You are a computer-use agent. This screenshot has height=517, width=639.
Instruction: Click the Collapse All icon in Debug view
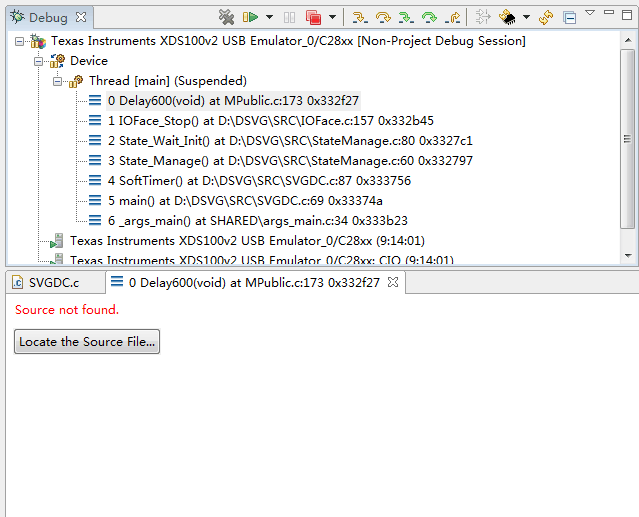tap(569, 18)
